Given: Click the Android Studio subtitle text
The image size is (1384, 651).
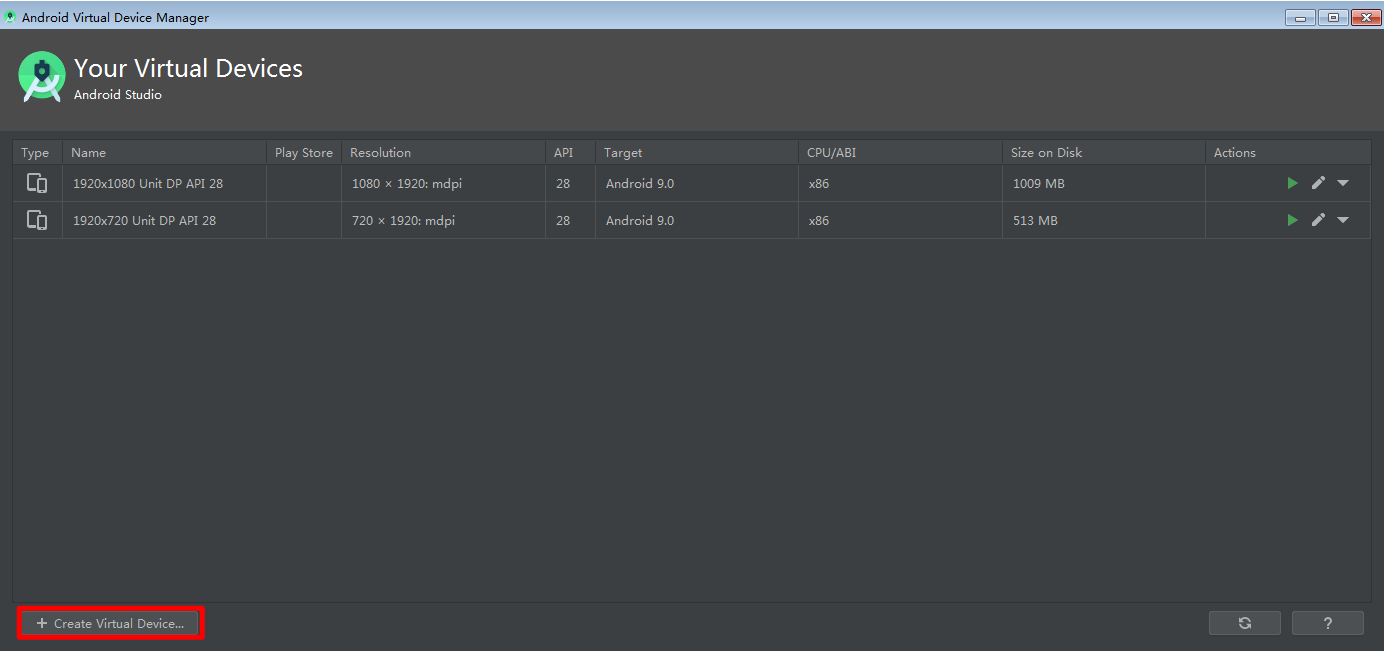Looking at the screenshot, I should click(118, 95).
